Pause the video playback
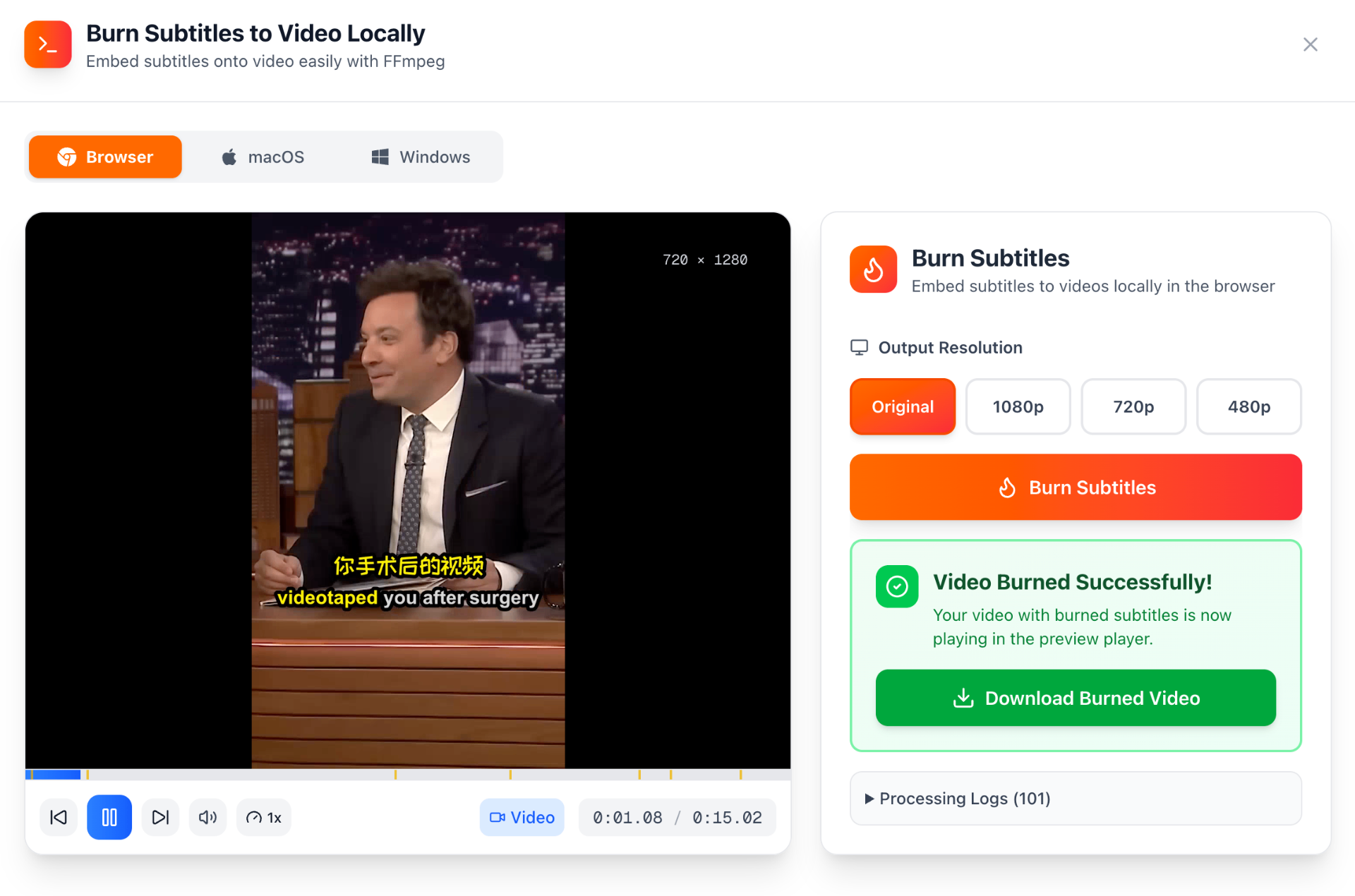The width and height of the screenshot is (1355, 896). pyautogui.click(x=109, y=817)
